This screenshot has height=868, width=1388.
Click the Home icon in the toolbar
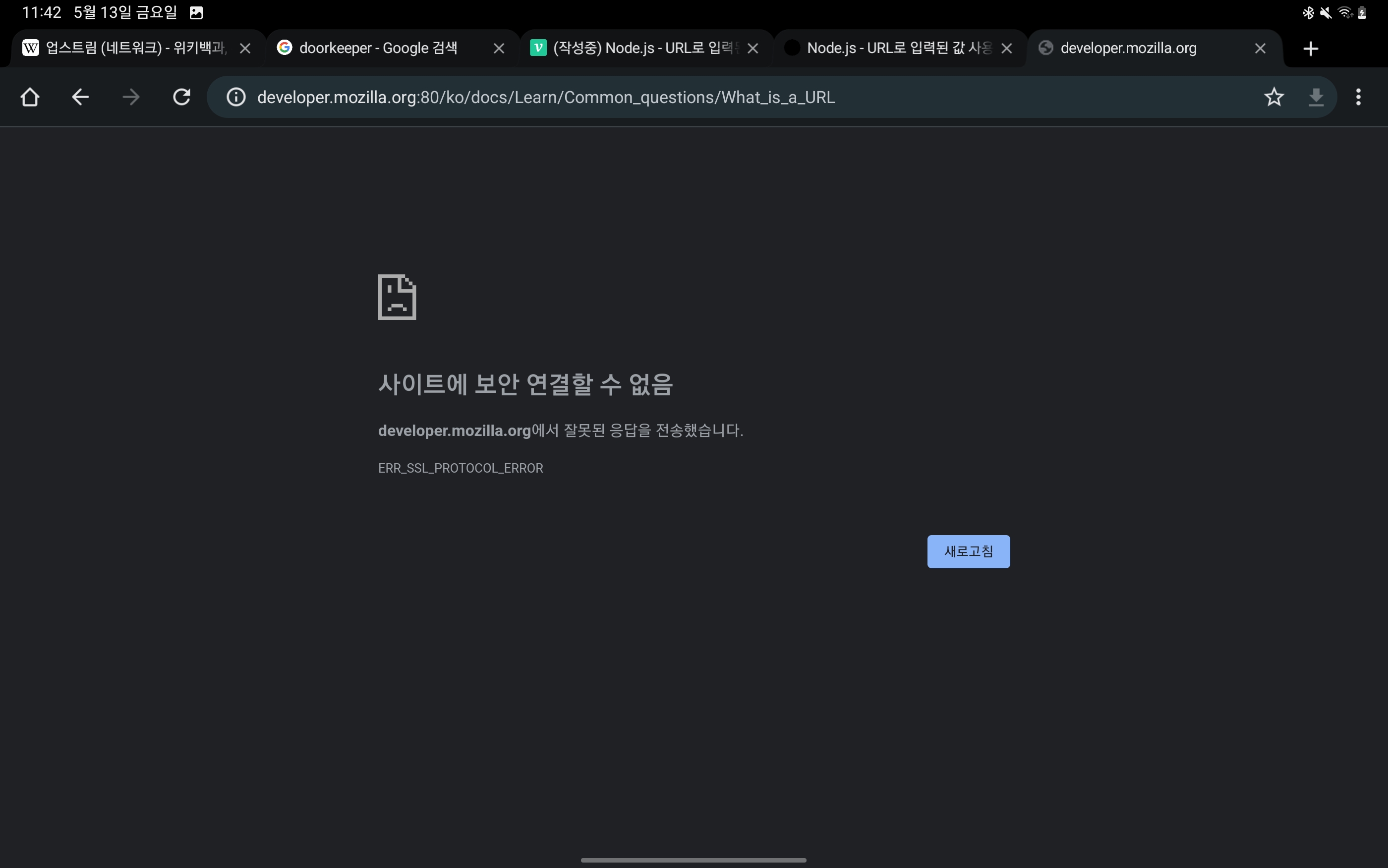click(x=30, y=97)
